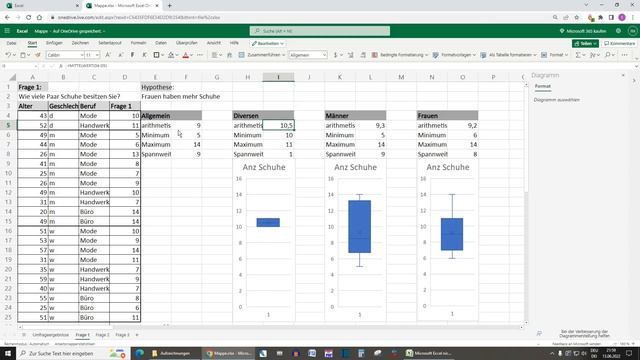Switch to the Überprüfen ribbon tab
The height and width of the screenshot is (360, 640).
pos(187,43)
